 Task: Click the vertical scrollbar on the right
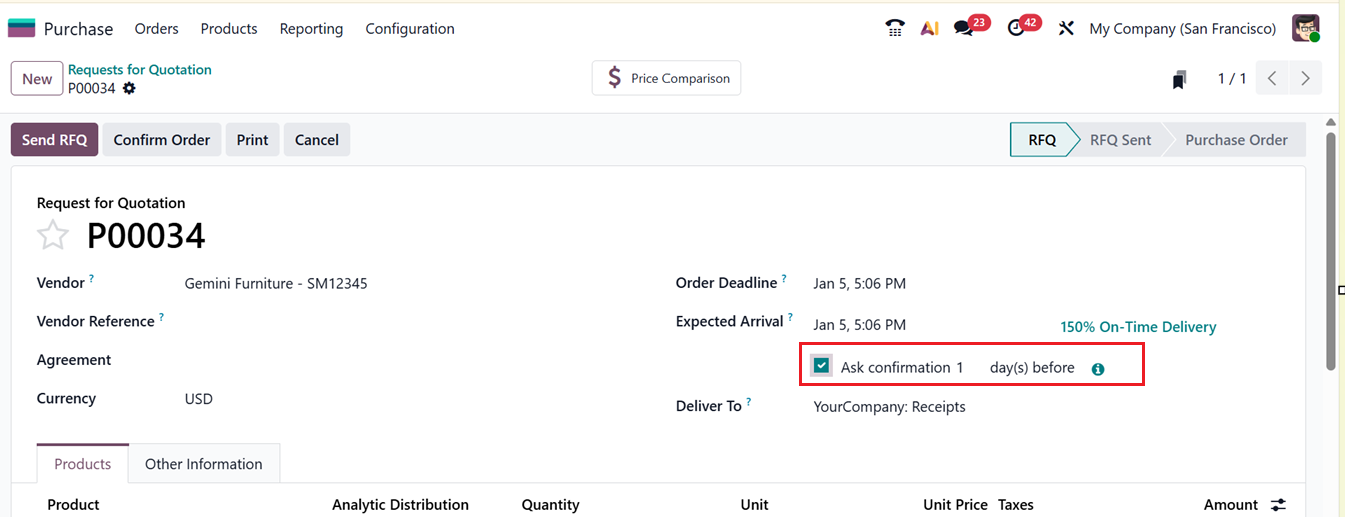[1331, 250]
